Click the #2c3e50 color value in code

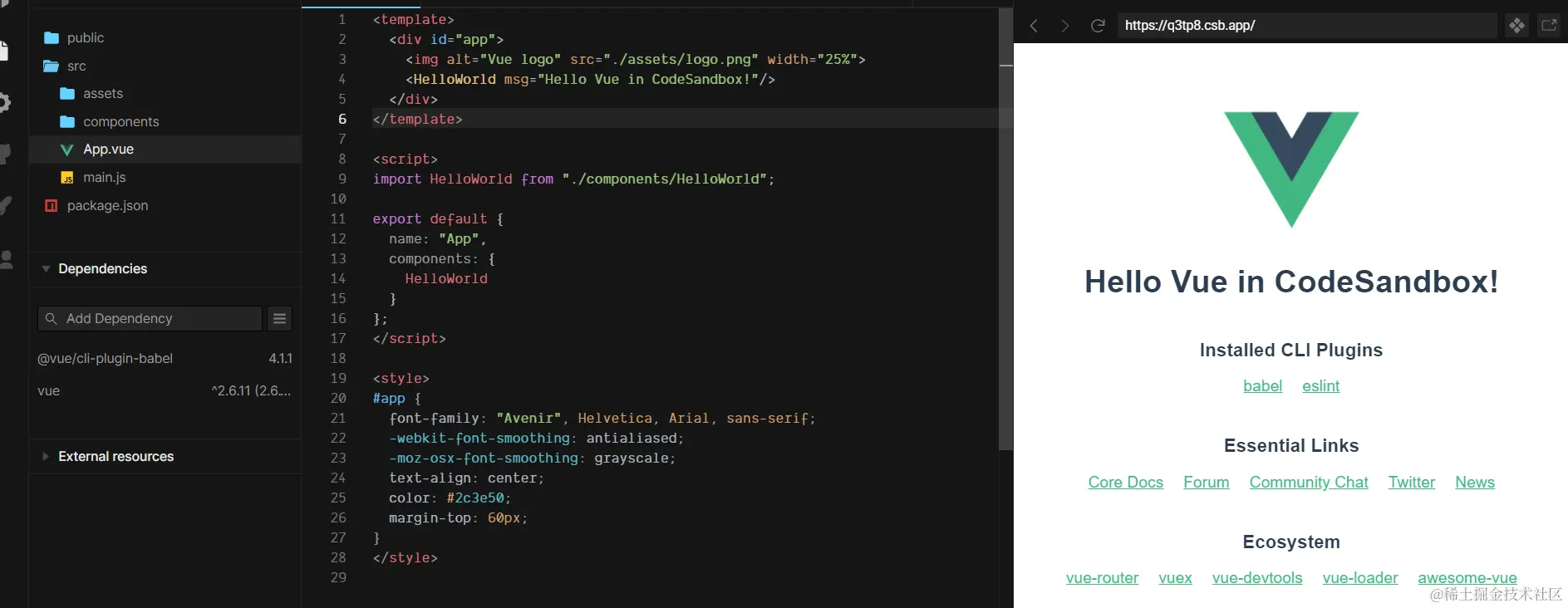point(475,498)
